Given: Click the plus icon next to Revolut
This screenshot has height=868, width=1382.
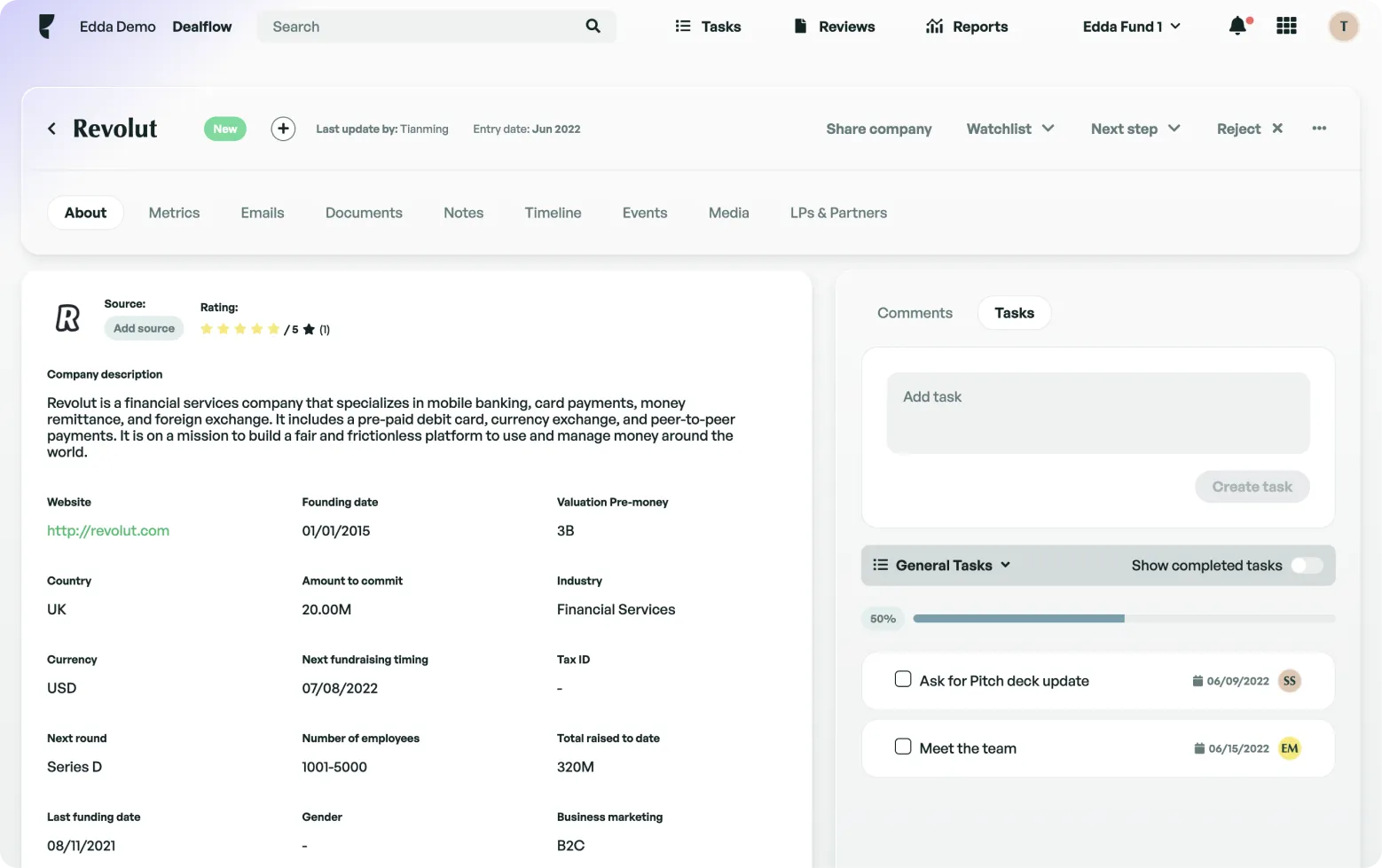Looking at the screenshot, I should pos(283,129).
